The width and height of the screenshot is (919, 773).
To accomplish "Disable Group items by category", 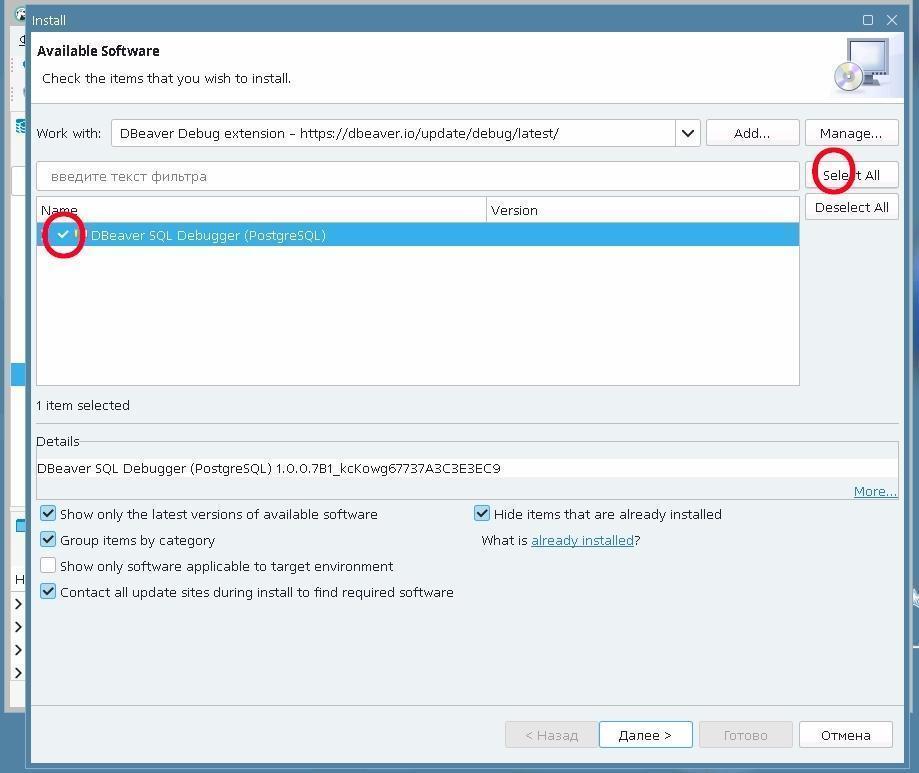I will coord(48,540).
